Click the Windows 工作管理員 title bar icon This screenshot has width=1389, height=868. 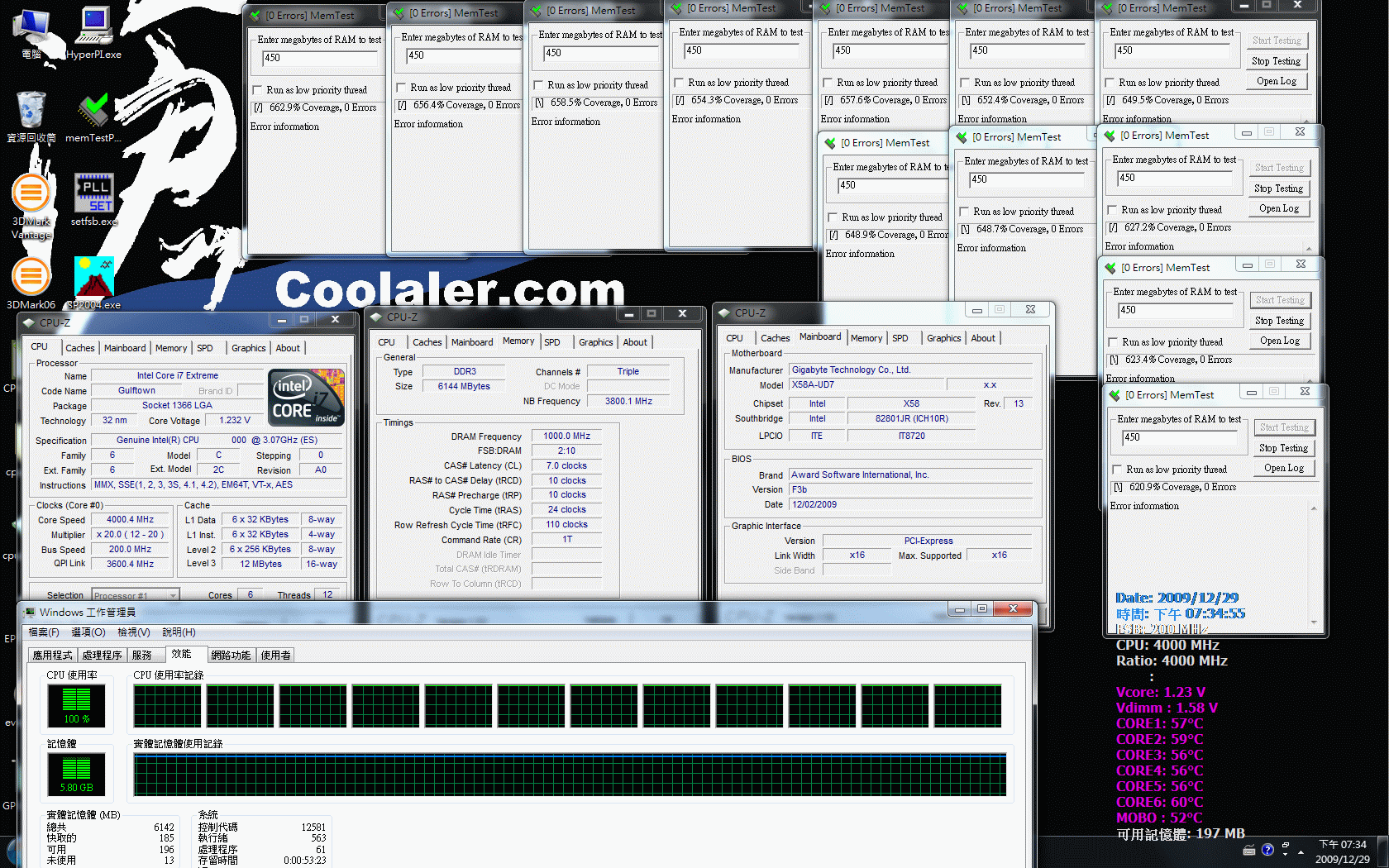30,613
